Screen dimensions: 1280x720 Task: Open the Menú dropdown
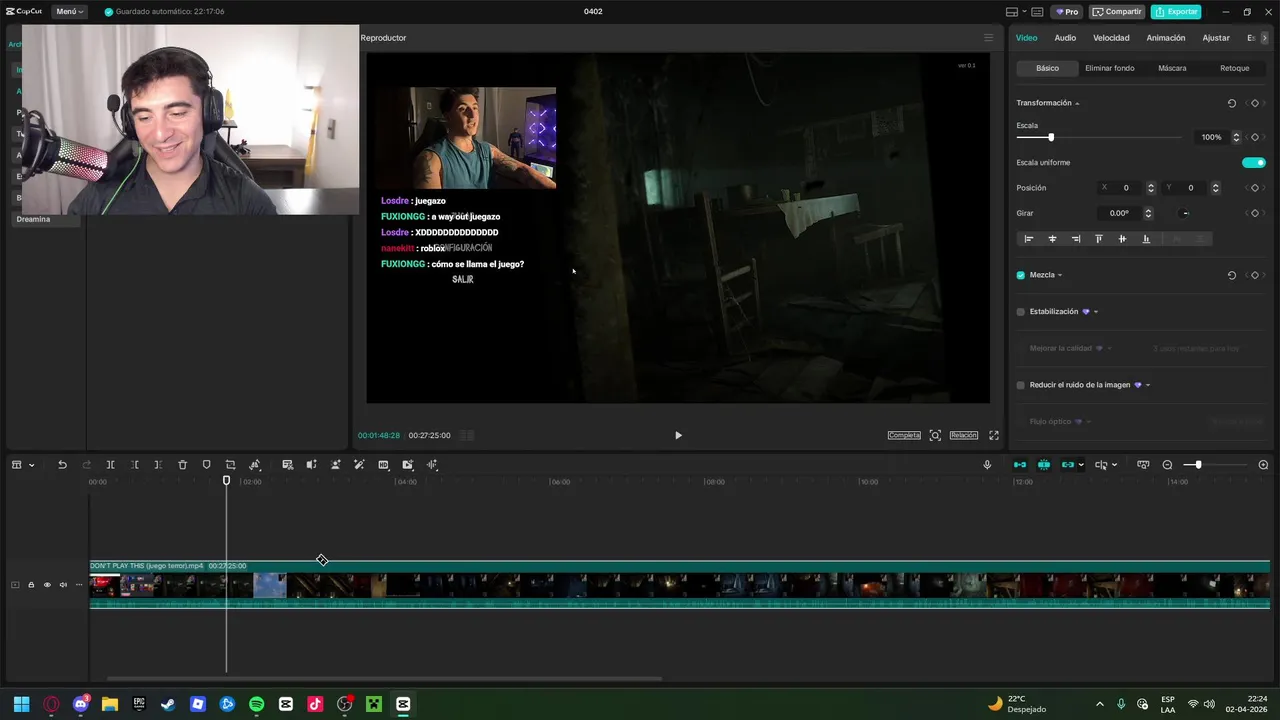click(x=70, y=12)
